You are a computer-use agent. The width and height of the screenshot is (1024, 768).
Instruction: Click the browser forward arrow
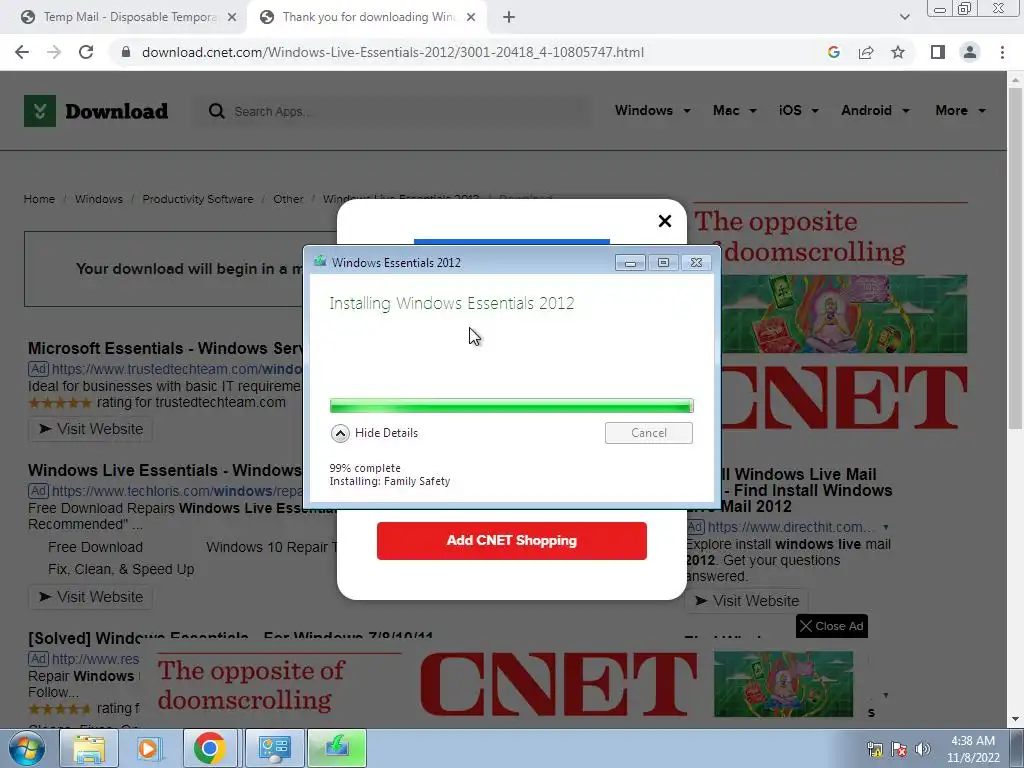pyautogui.click(x=54, y=52)
